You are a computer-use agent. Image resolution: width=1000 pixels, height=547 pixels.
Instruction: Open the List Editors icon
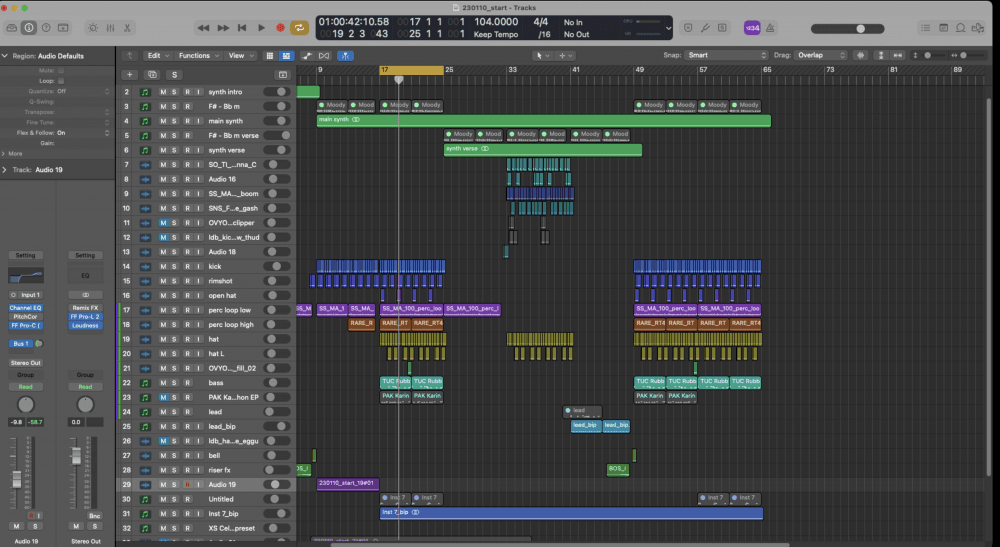pyautogui.click(x=925, y=28)
